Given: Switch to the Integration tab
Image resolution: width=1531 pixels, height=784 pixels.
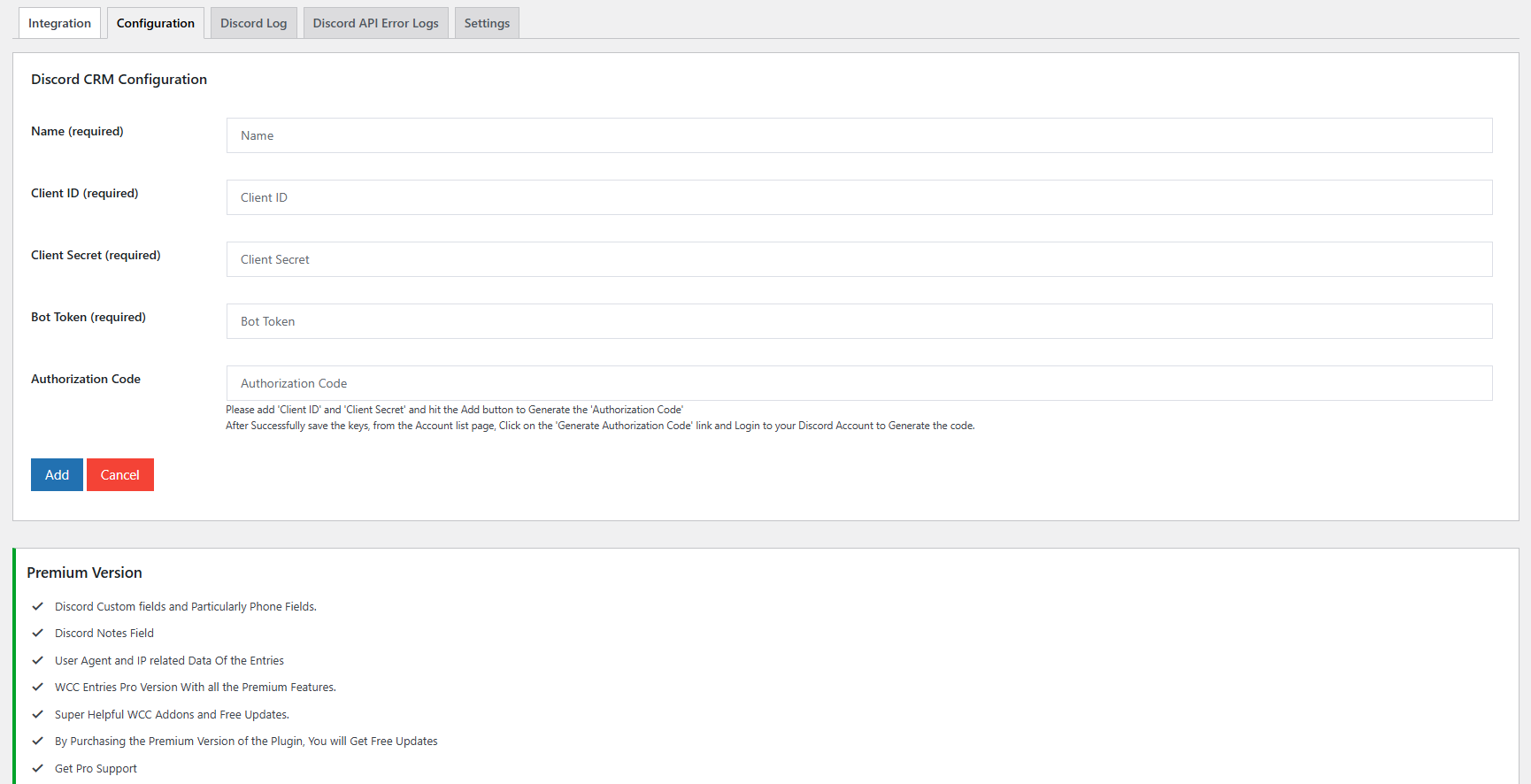Looking at the screenshot, I should [x=59, y=23].
